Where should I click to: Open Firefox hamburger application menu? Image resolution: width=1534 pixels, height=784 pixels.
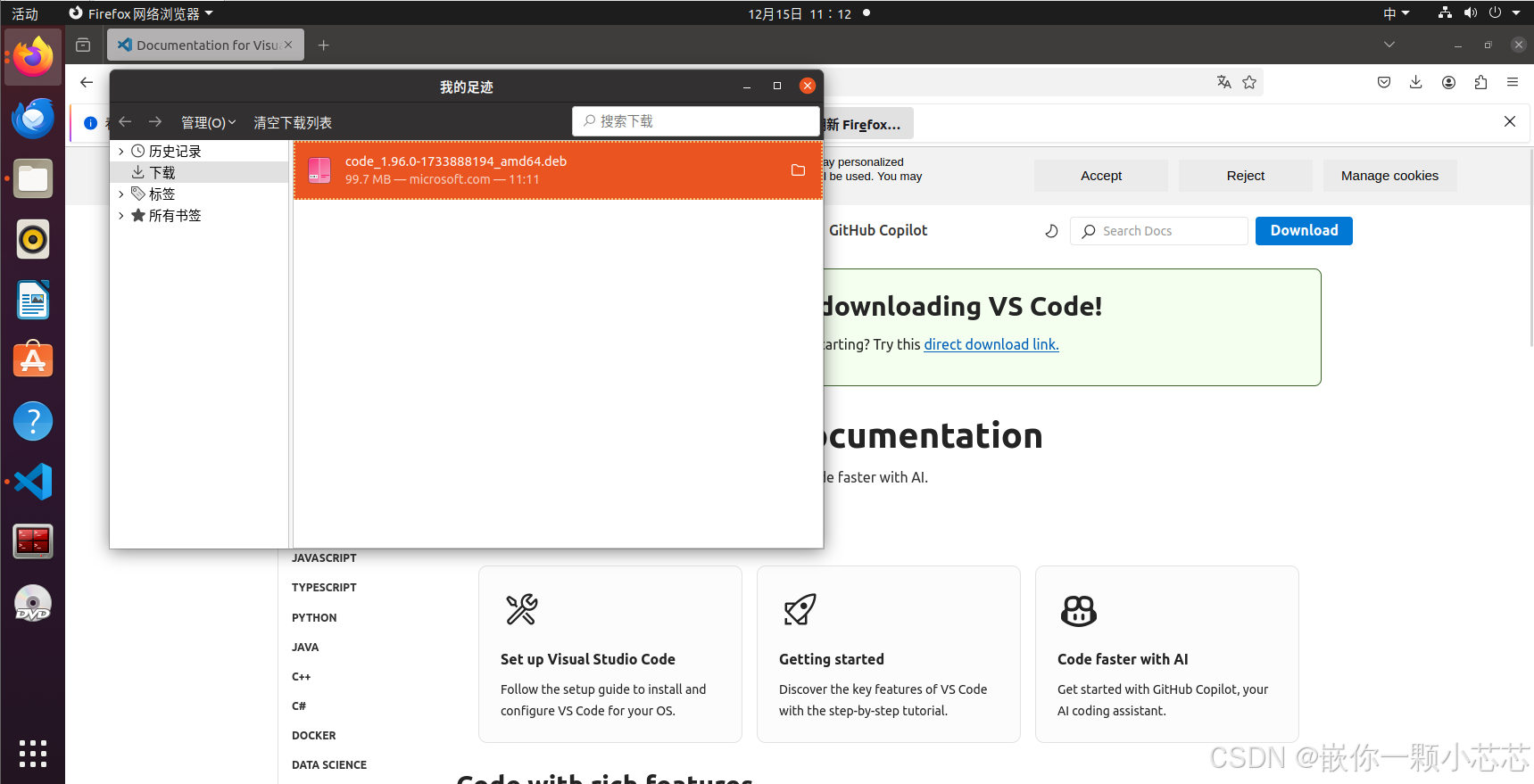pyautogui.click(x=1513, y=82)
